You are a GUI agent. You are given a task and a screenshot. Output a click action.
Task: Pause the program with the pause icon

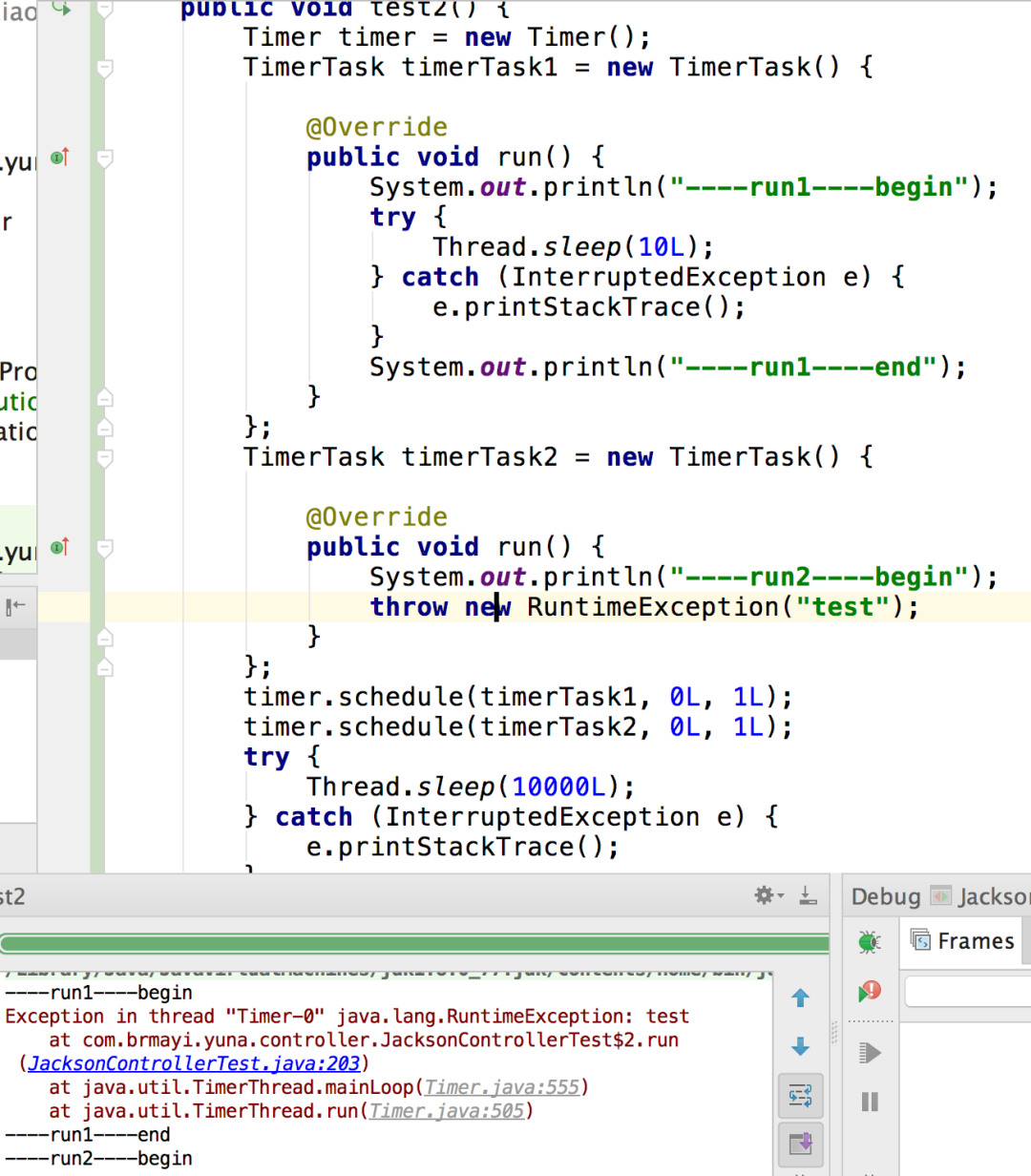click(x=870, y=1102)
